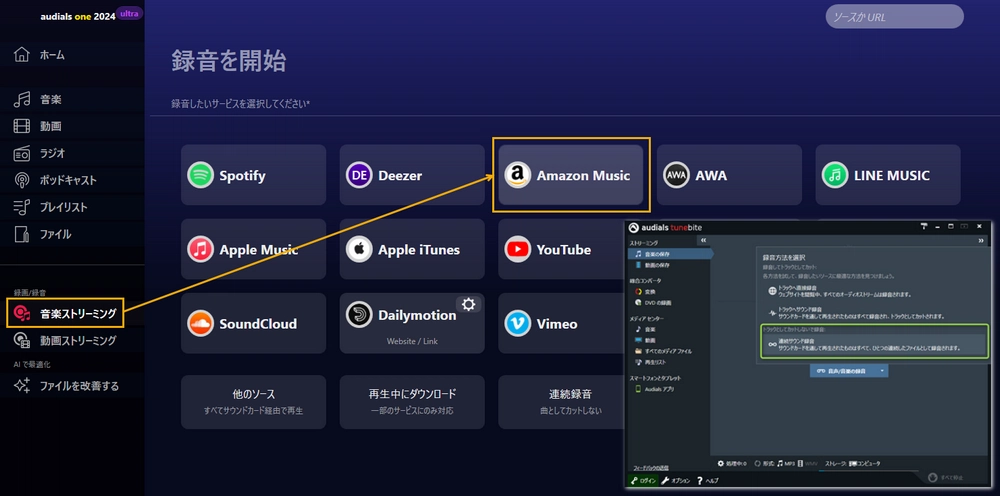Open the dropdown arrow beside 音声/音楽の録音
The height and width of the screenshot is (496, 1000).
(x=881, y=370)
